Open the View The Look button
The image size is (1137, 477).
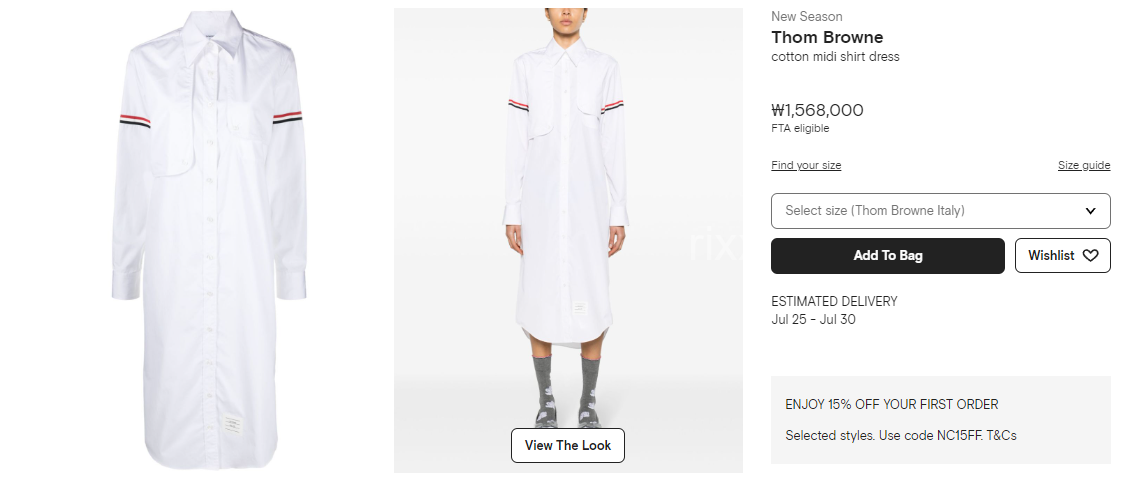(568, 445)
